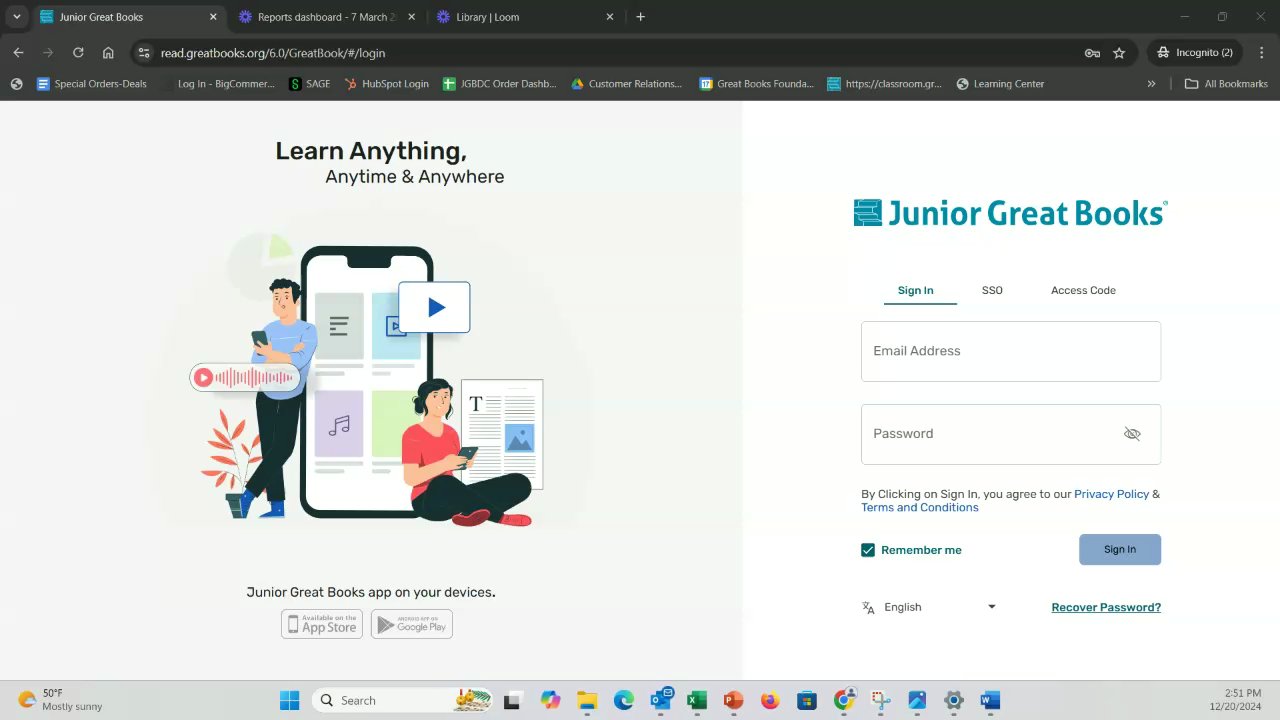Open the JGBDC Order Dashboard bookmark
Screen dimensions: 1280x720
tap(499, 84)
